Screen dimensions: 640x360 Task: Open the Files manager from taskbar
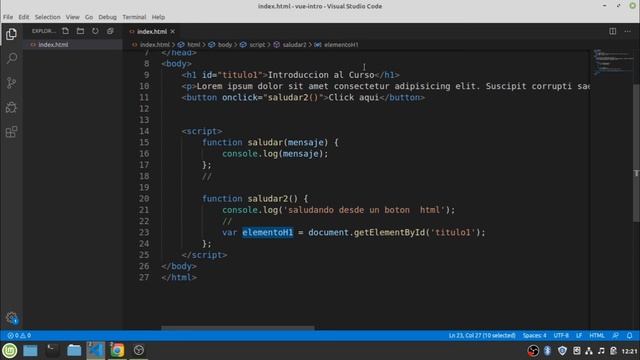(74, 351)
